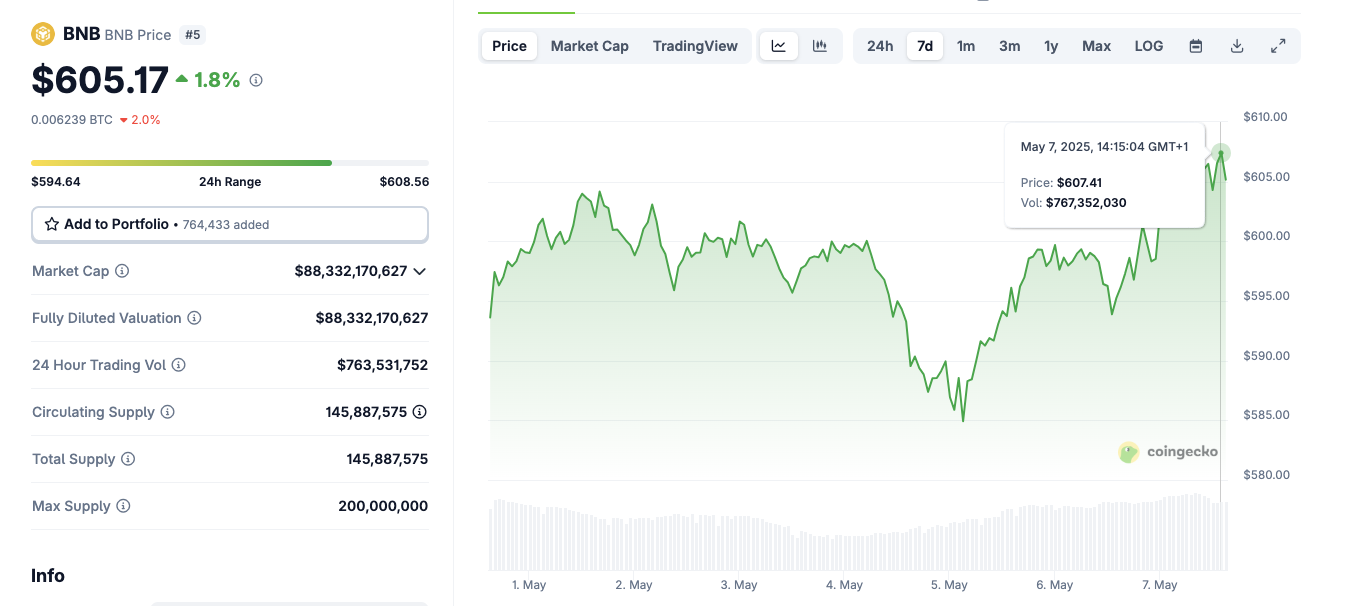Click the 0.006239 BTC price text
The image size is (1362, 606).
click(x=72, y=120)
